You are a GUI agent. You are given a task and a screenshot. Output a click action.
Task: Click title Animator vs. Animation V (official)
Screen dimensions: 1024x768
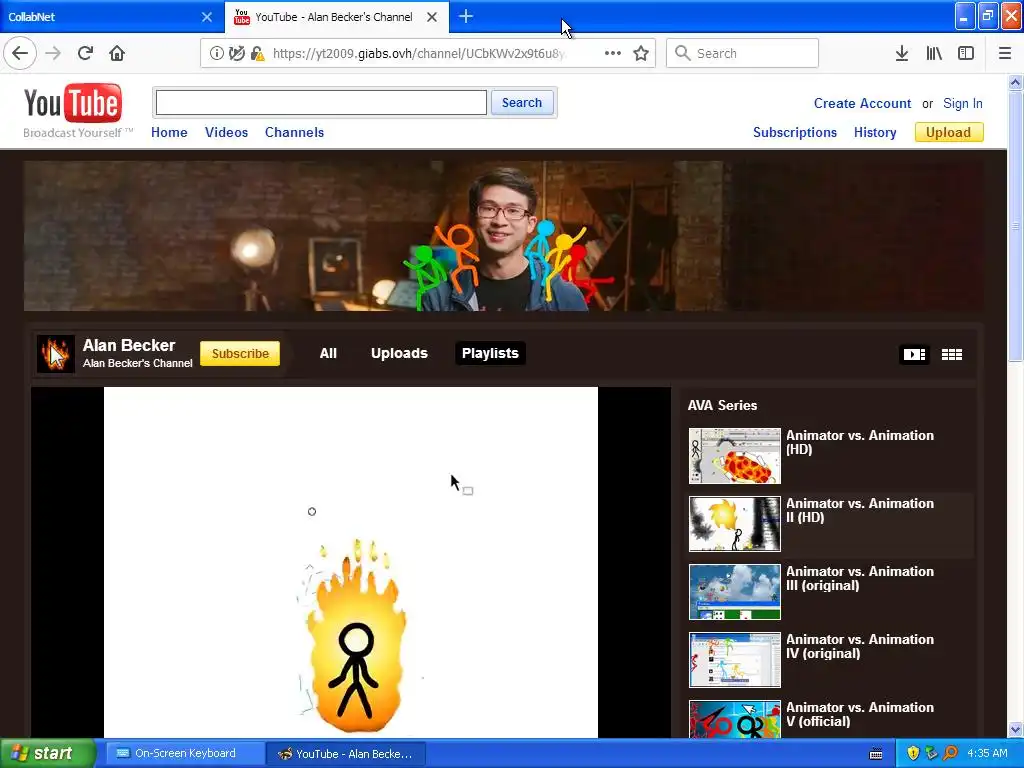tap(859, 714)
